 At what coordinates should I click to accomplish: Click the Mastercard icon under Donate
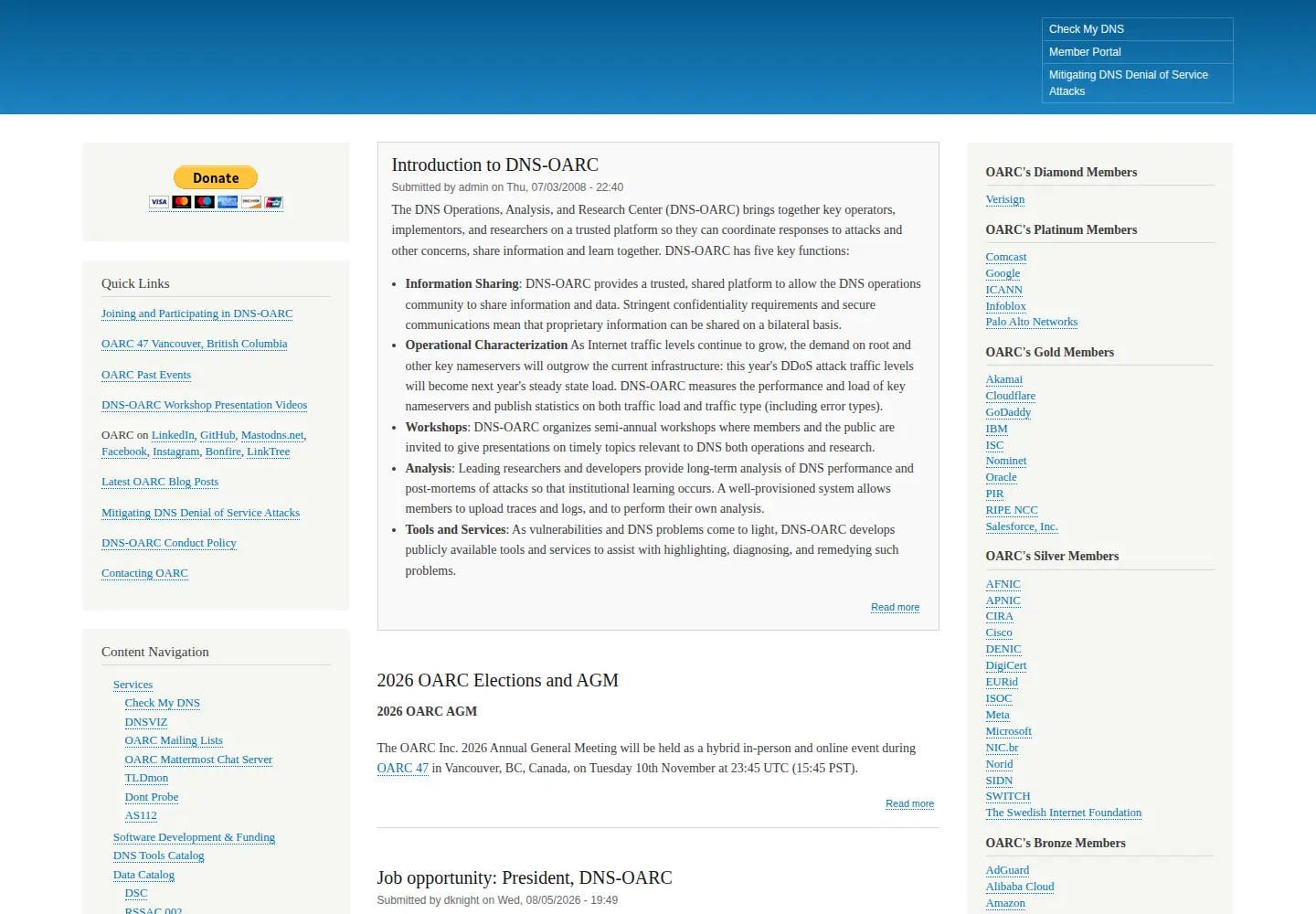coord(182,202)
